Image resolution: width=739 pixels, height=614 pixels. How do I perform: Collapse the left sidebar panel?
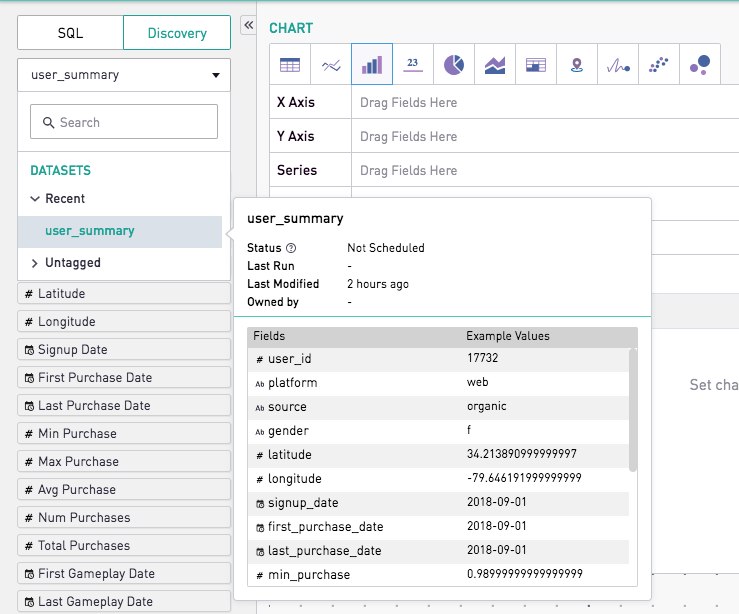click(248, 26)
